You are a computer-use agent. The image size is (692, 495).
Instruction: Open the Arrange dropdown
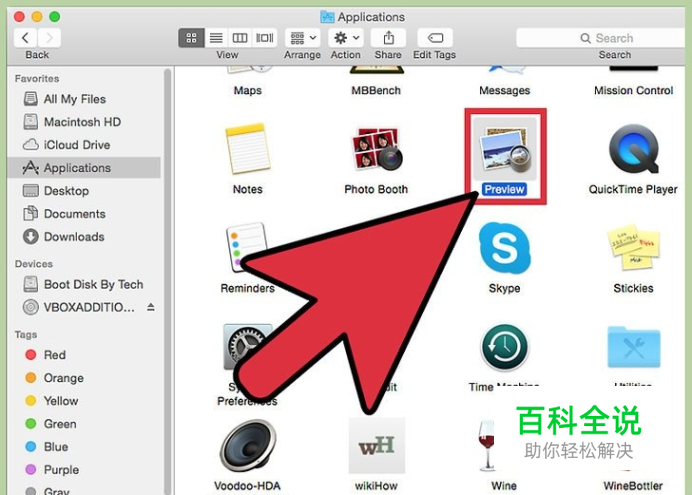tap(302, 38)
